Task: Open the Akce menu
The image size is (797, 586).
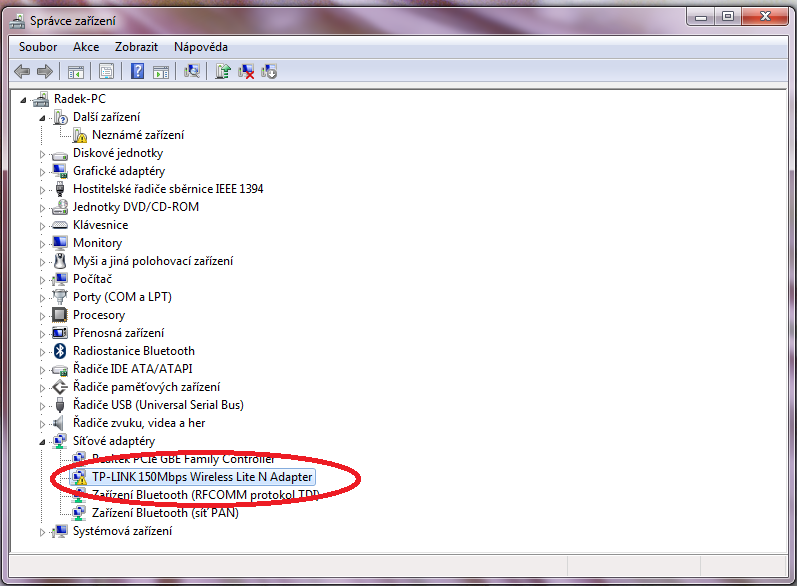Action: pyautogui.click(x=86, y=47)
